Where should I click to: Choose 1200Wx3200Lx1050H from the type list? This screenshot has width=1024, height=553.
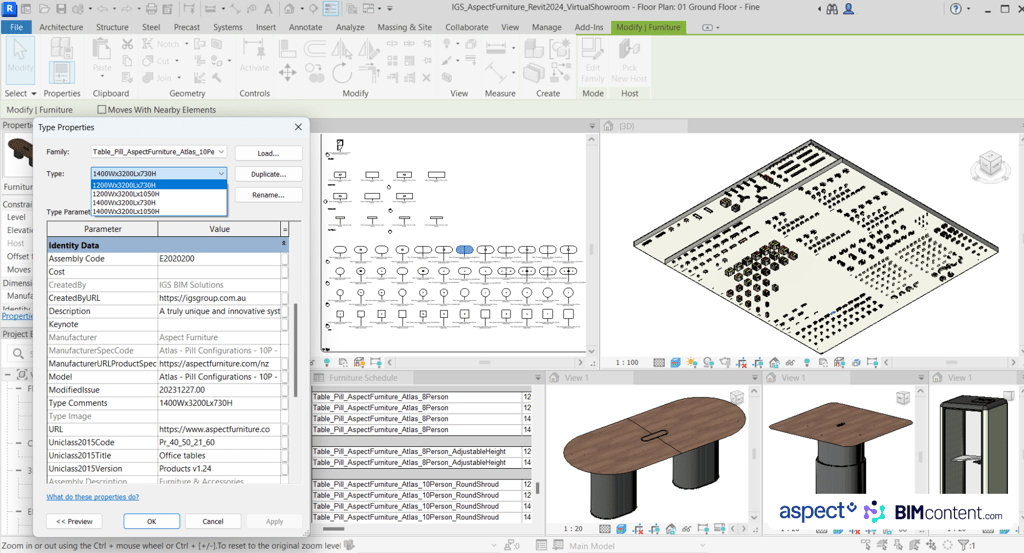pyautogui.click(x=159, y=194)
